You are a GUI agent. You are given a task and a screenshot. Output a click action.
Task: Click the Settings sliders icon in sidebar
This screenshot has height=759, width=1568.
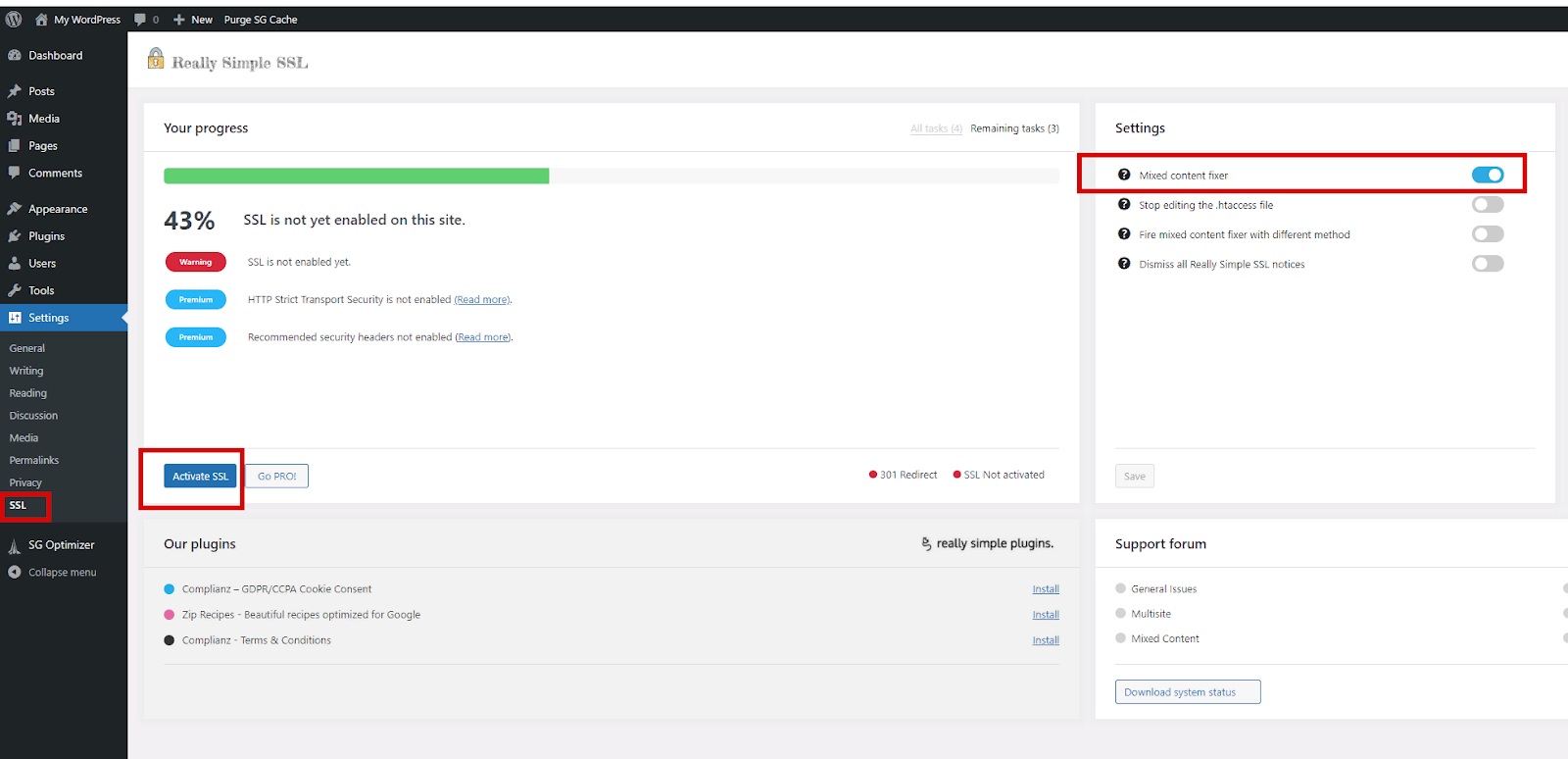coord(15,318)
